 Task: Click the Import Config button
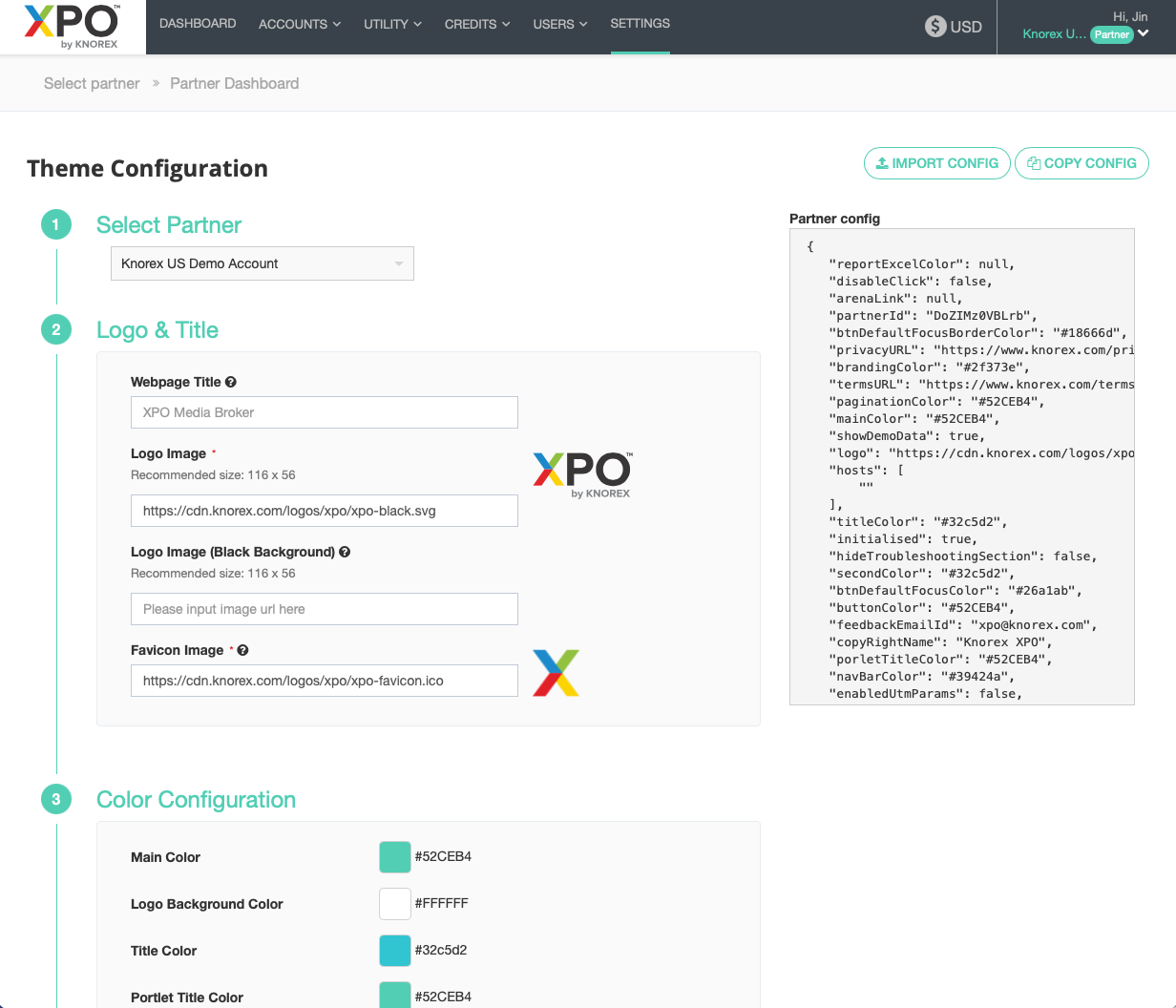pos(936,163)
